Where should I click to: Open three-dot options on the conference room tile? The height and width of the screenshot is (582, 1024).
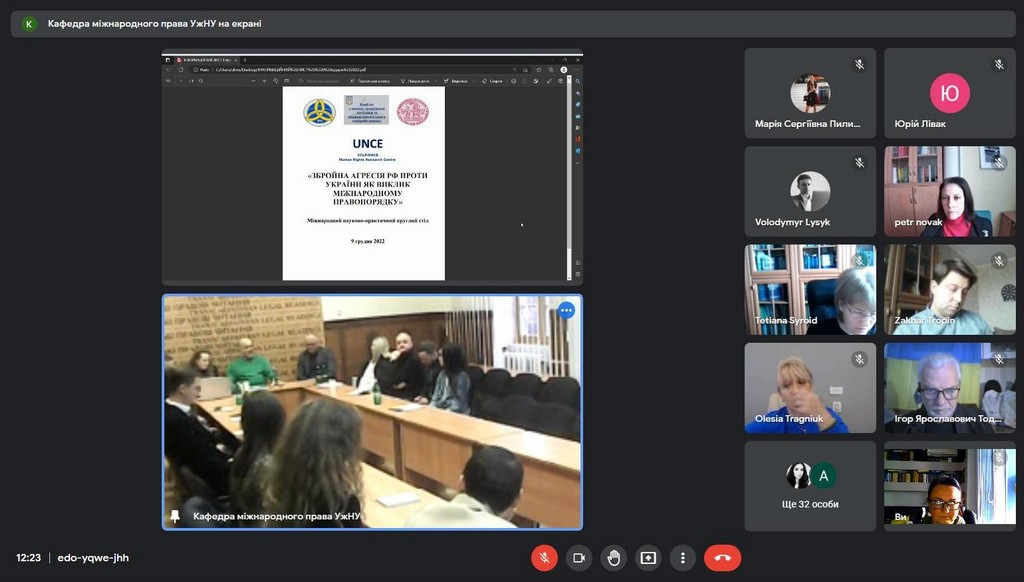(x=566, y=310)
